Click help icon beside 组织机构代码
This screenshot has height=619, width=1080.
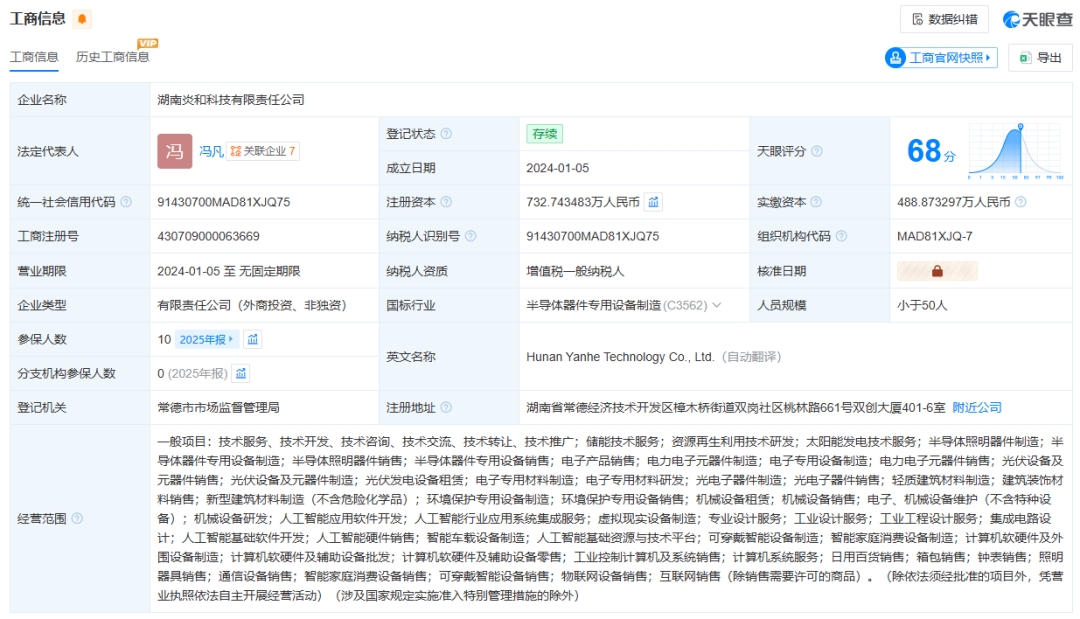click(x=841, y=236)
